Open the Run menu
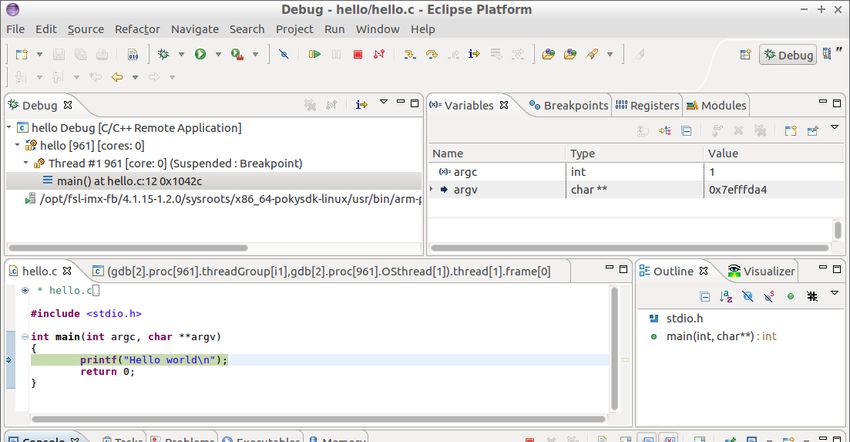850x442 pixels. point(334,29)
